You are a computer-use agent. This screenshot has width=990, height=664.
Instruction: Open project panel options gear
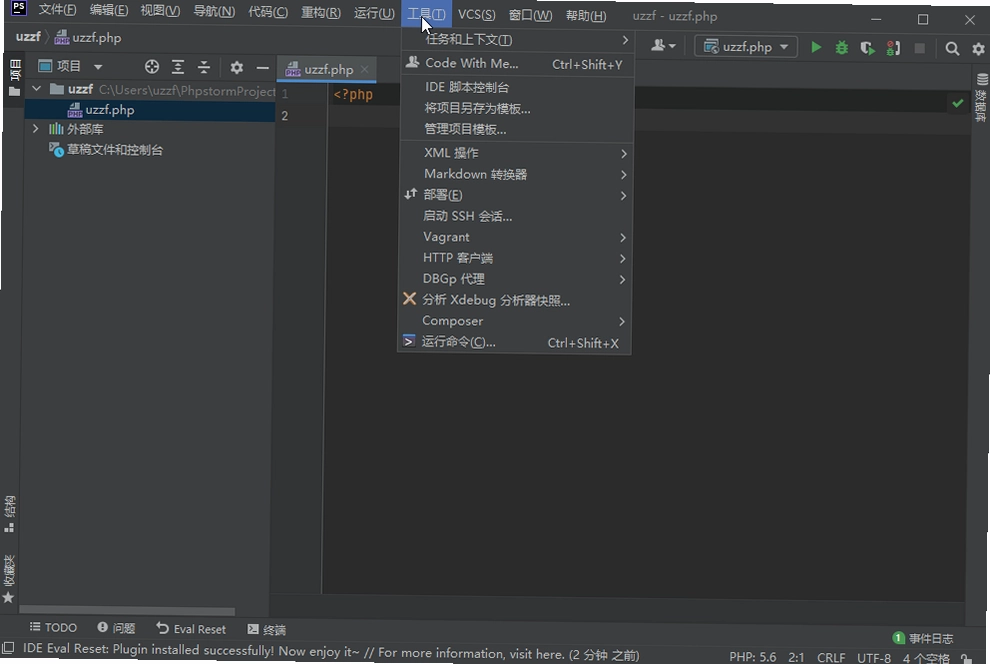pos(236,68)
